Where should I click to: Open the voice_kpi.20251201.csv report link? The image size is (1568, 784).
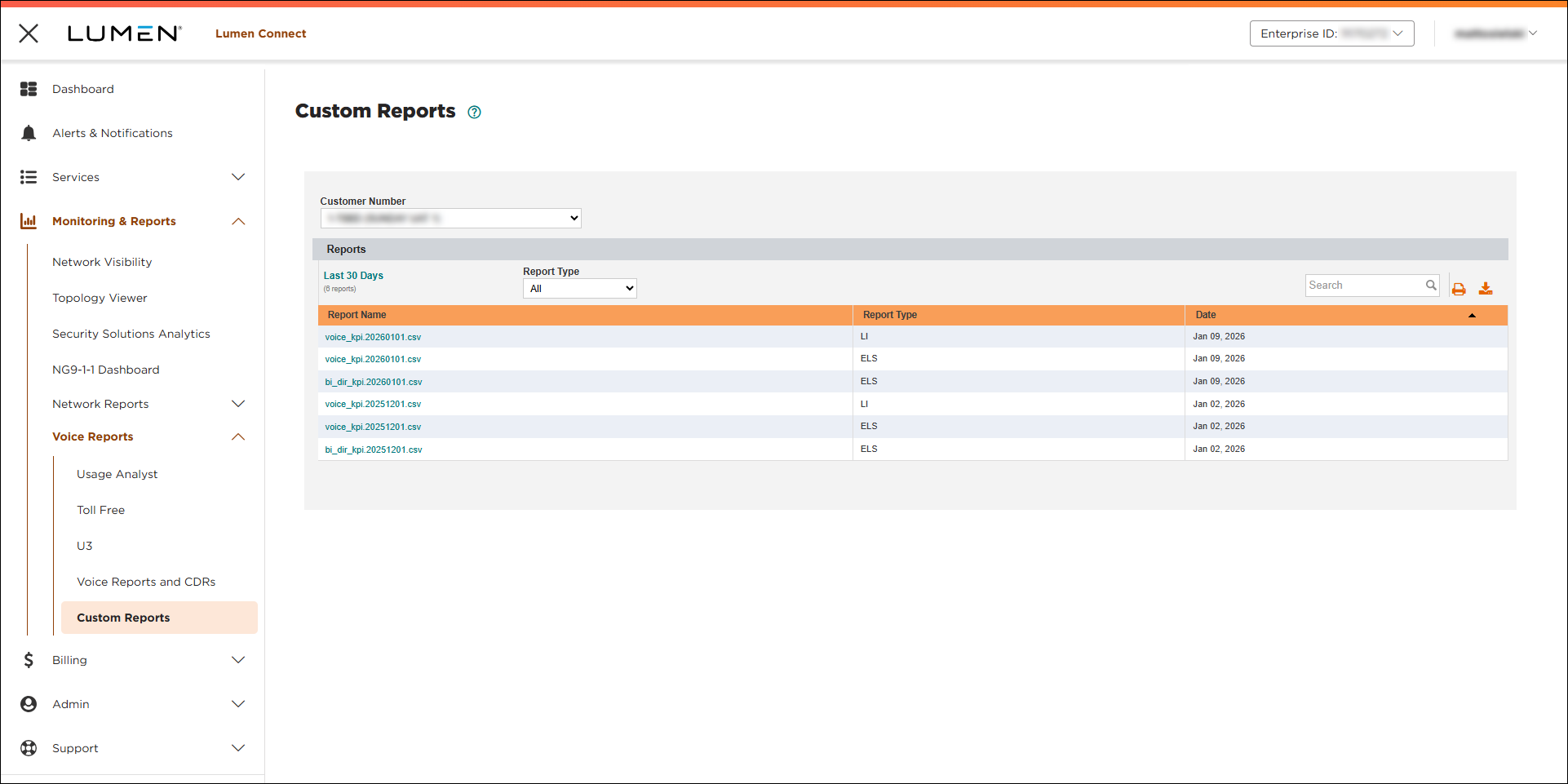click(373, 403)
